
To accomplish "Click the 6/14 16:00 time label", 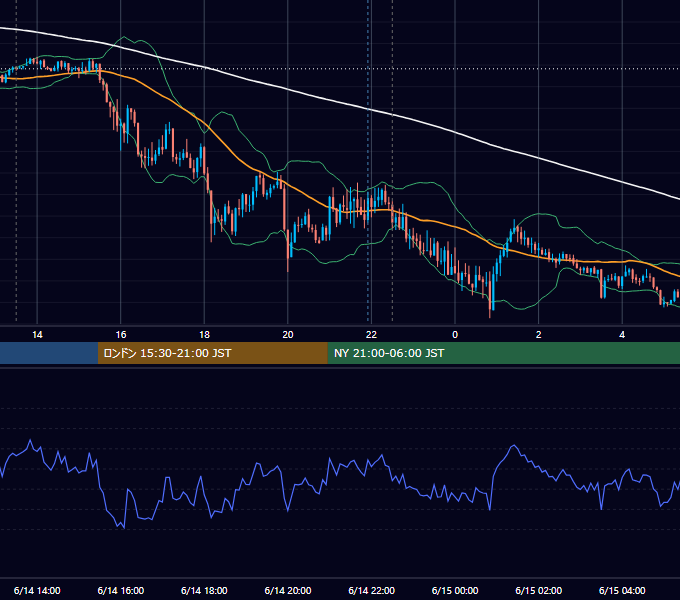I will pos(121,590).
